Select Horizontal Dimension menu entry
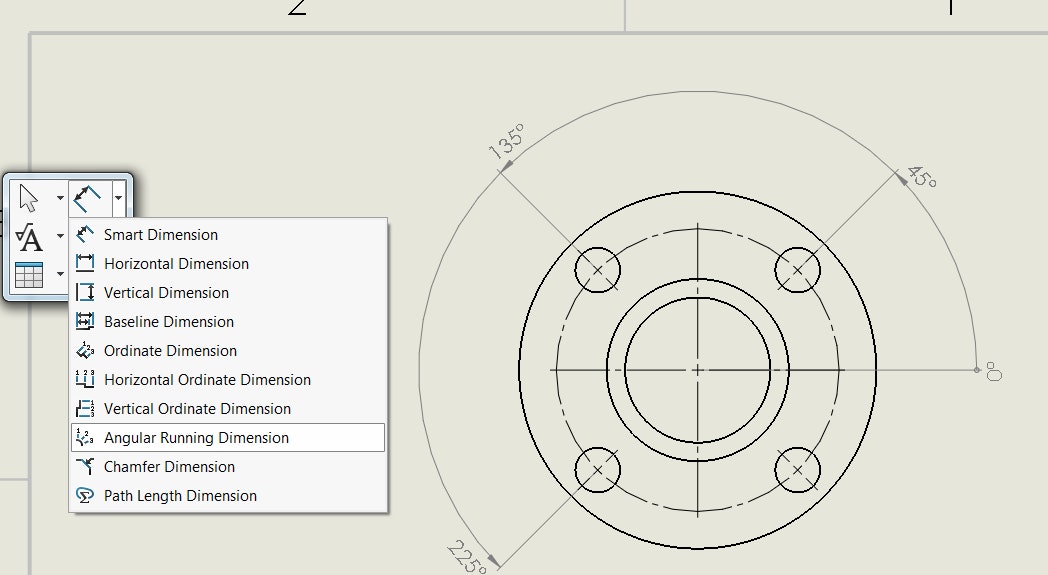Screen dimensions: 1048x575 176,264
